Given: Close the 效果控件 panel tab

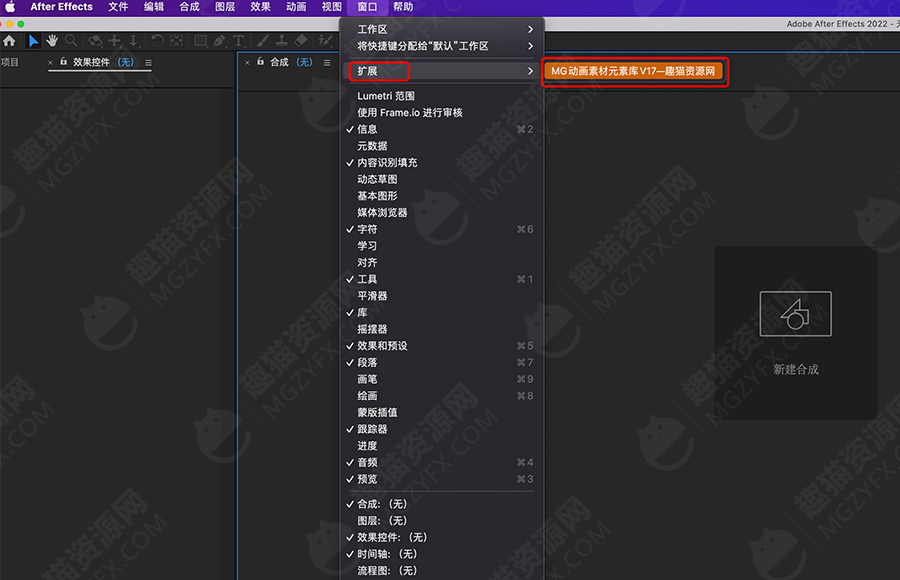Looking at the screenshot, I should click(x=51, y=63).
